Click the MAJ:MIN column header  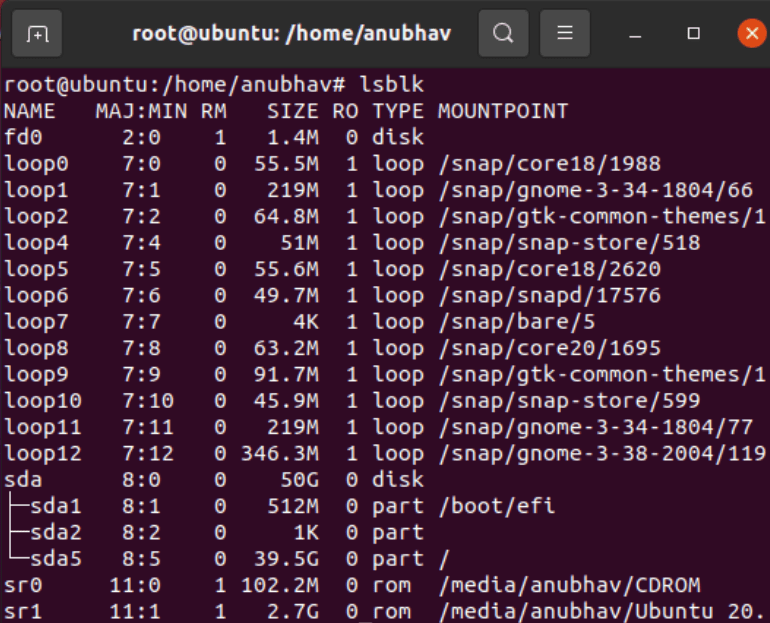click(x=141, y=111)
